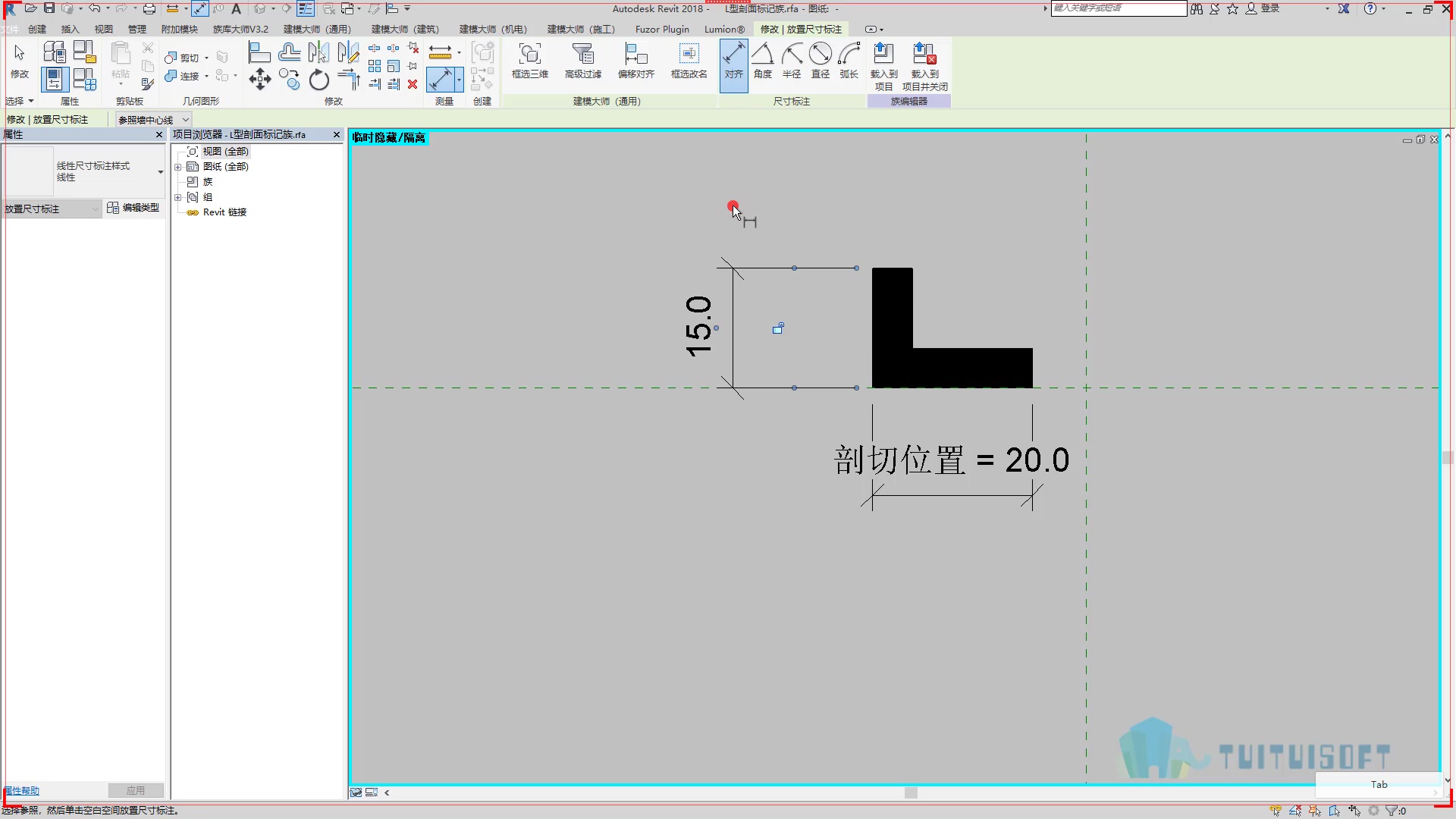This screenshot has height=819, width=1456.
Task: Click the Save icon in quick access toolbar
Action: point(49,8)
